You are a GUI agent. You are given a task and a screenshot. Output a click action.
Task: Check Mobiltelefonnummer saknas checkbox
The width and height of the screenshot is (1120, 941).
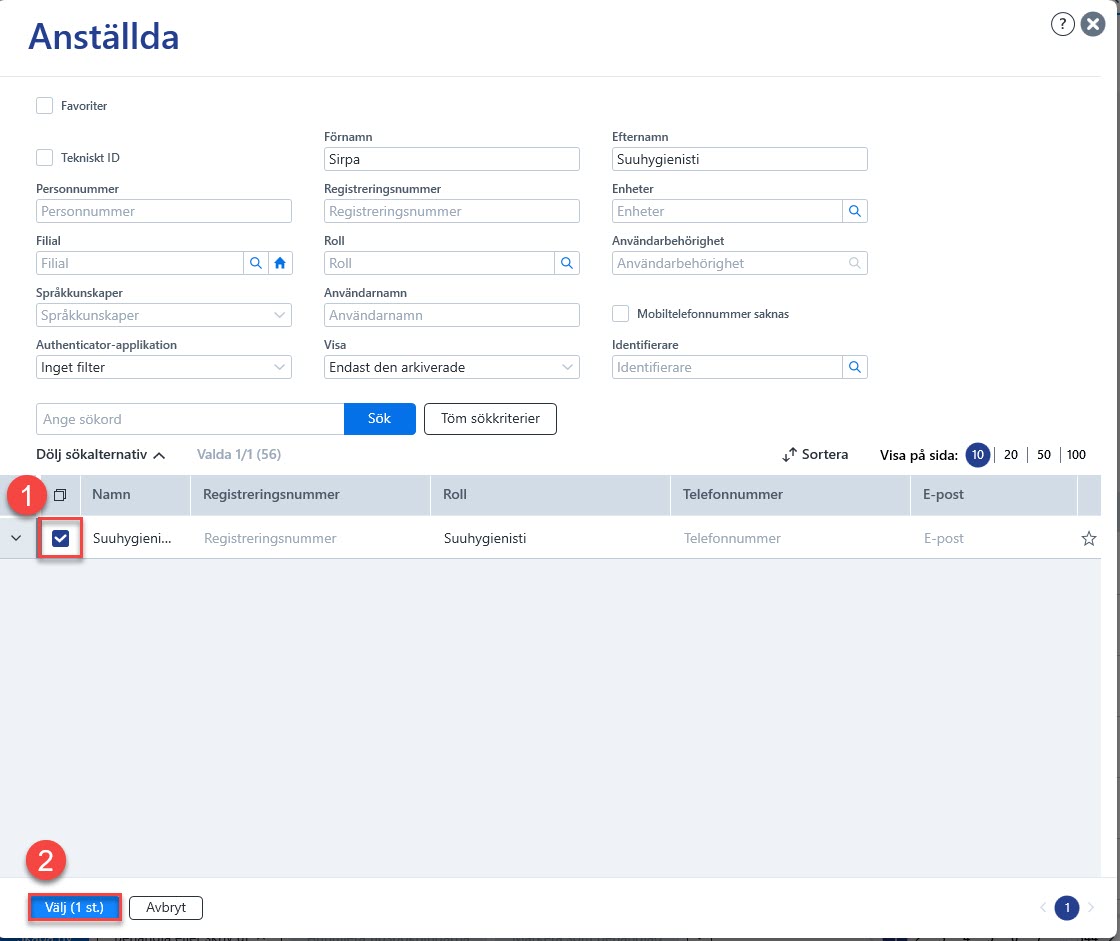pyautogui.click(x=621, y=314)
